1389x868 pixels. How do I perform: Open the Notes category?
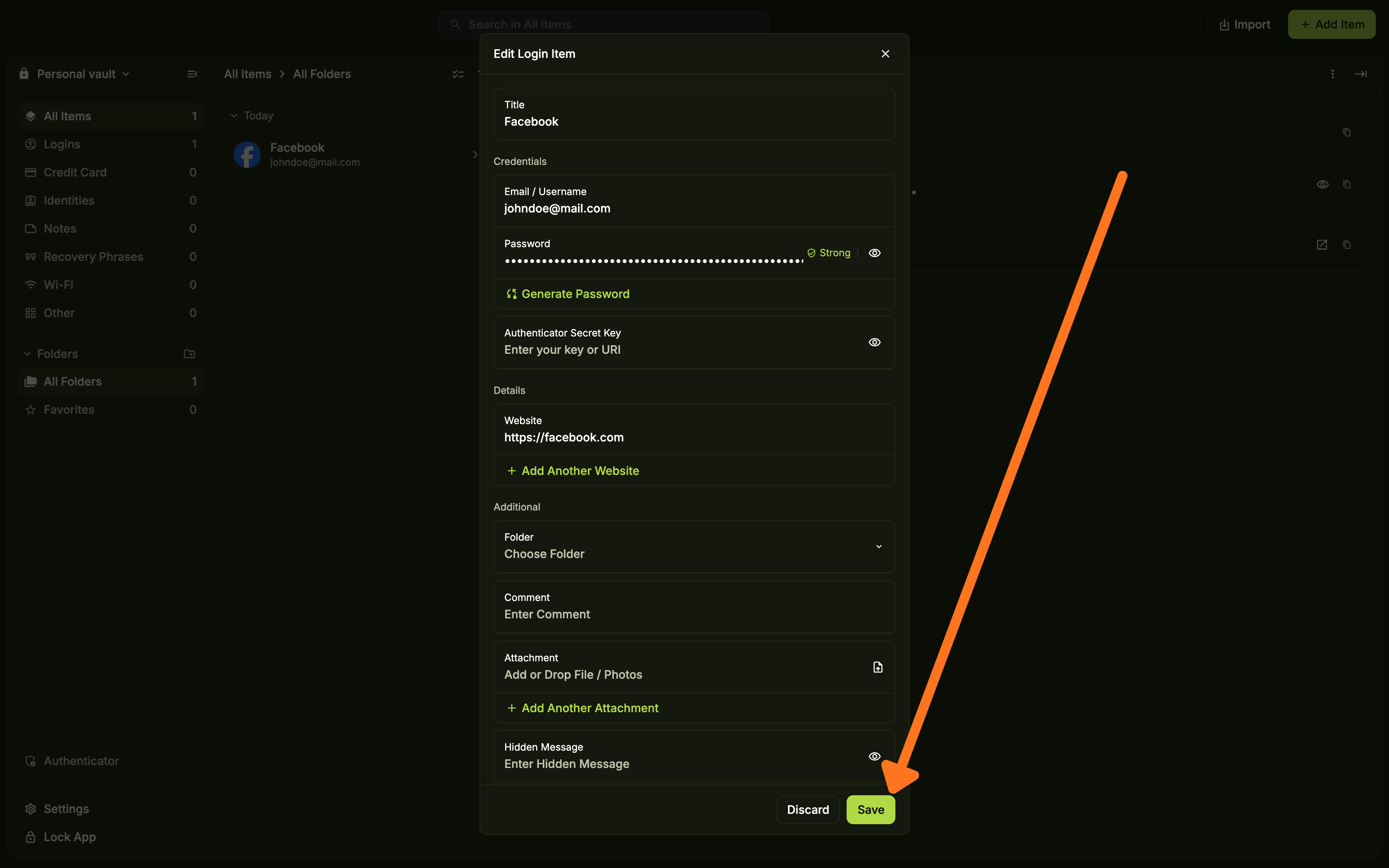click(x=110, y=229)
